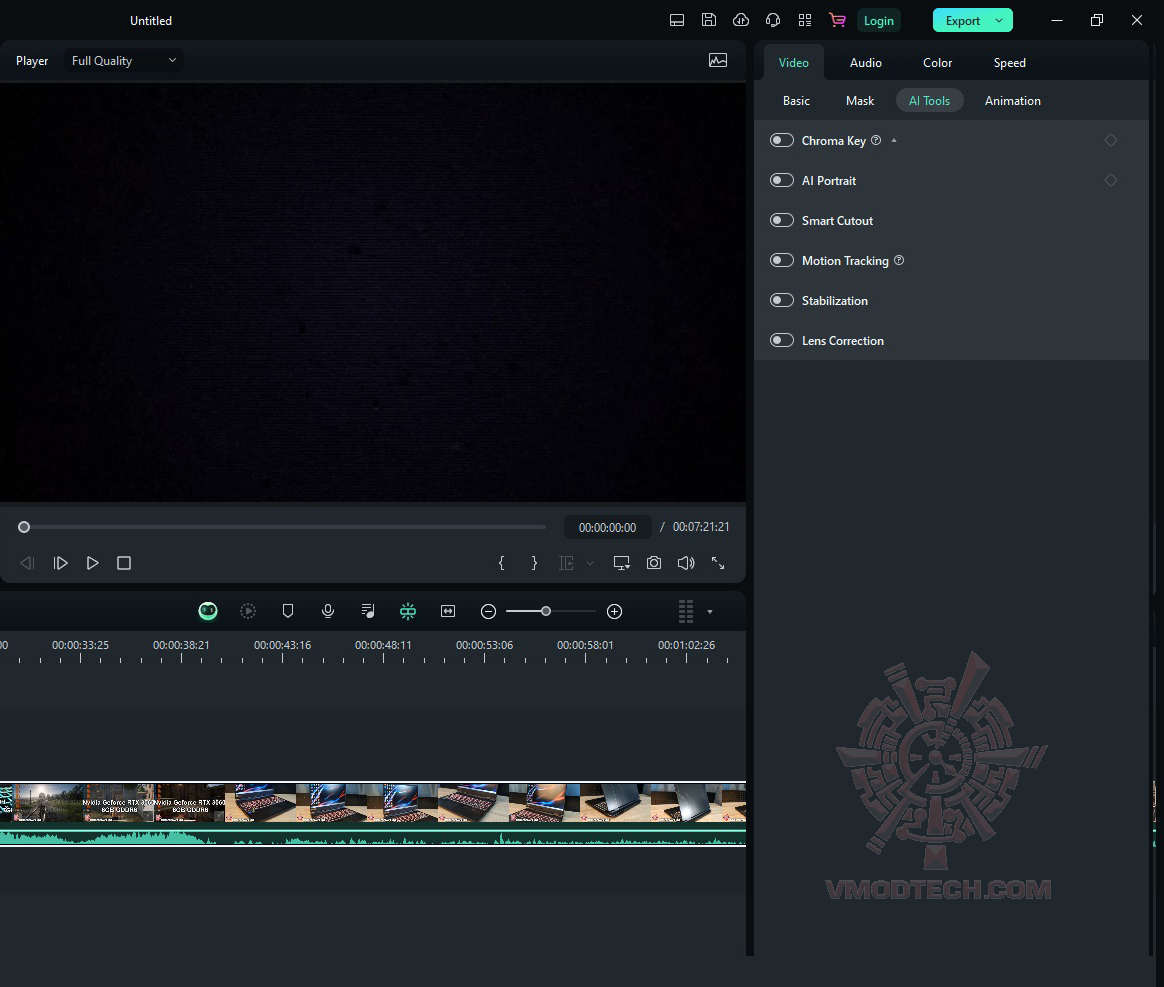Switch to the Color tab
Viewport: 1164px width, 987px height.
(938, 63)
